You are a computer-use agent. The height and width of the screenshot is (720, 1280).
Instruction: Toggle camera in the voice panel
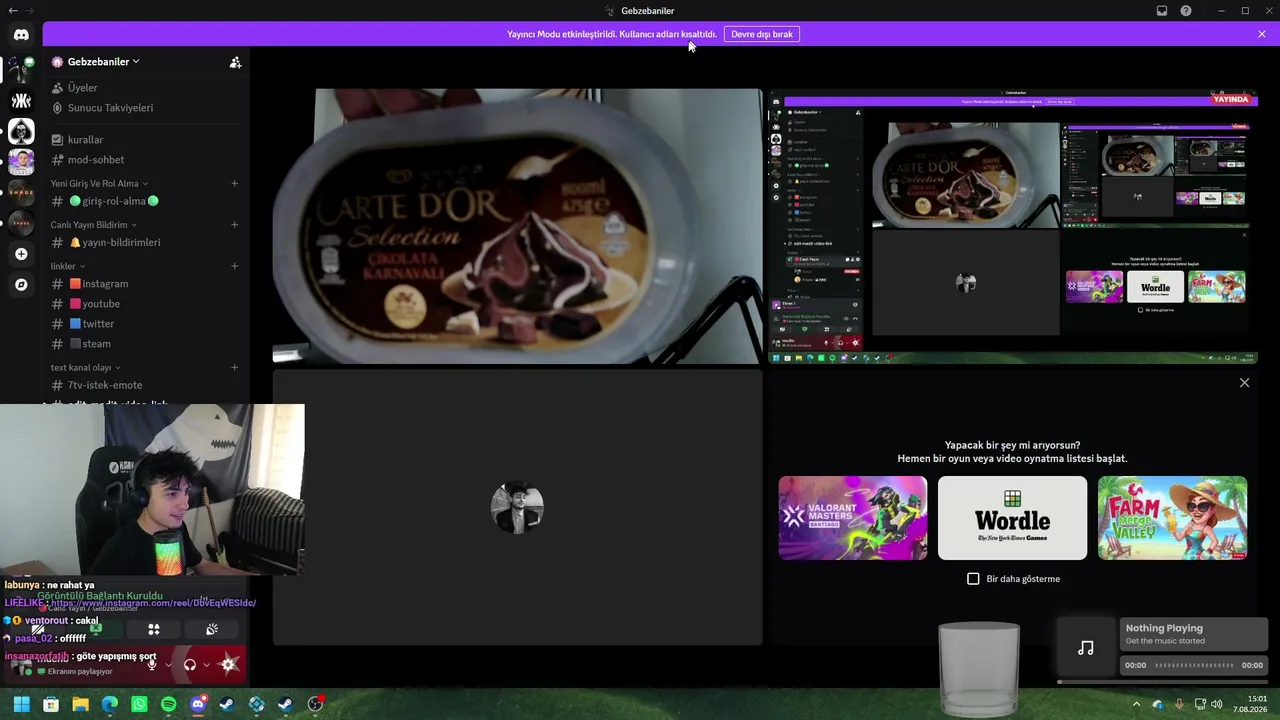pos(38,630)
